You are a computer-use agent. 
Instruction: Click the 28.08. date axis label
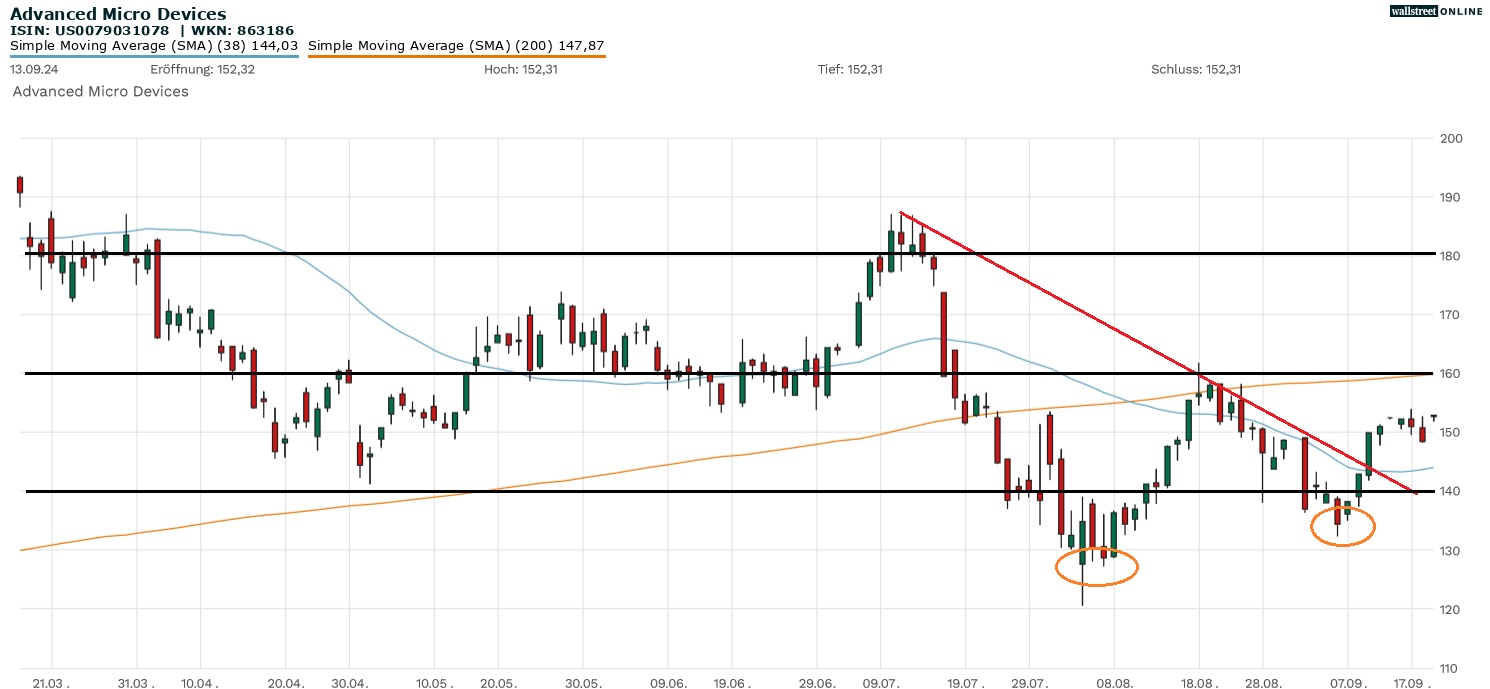(x=1263, y=683)
